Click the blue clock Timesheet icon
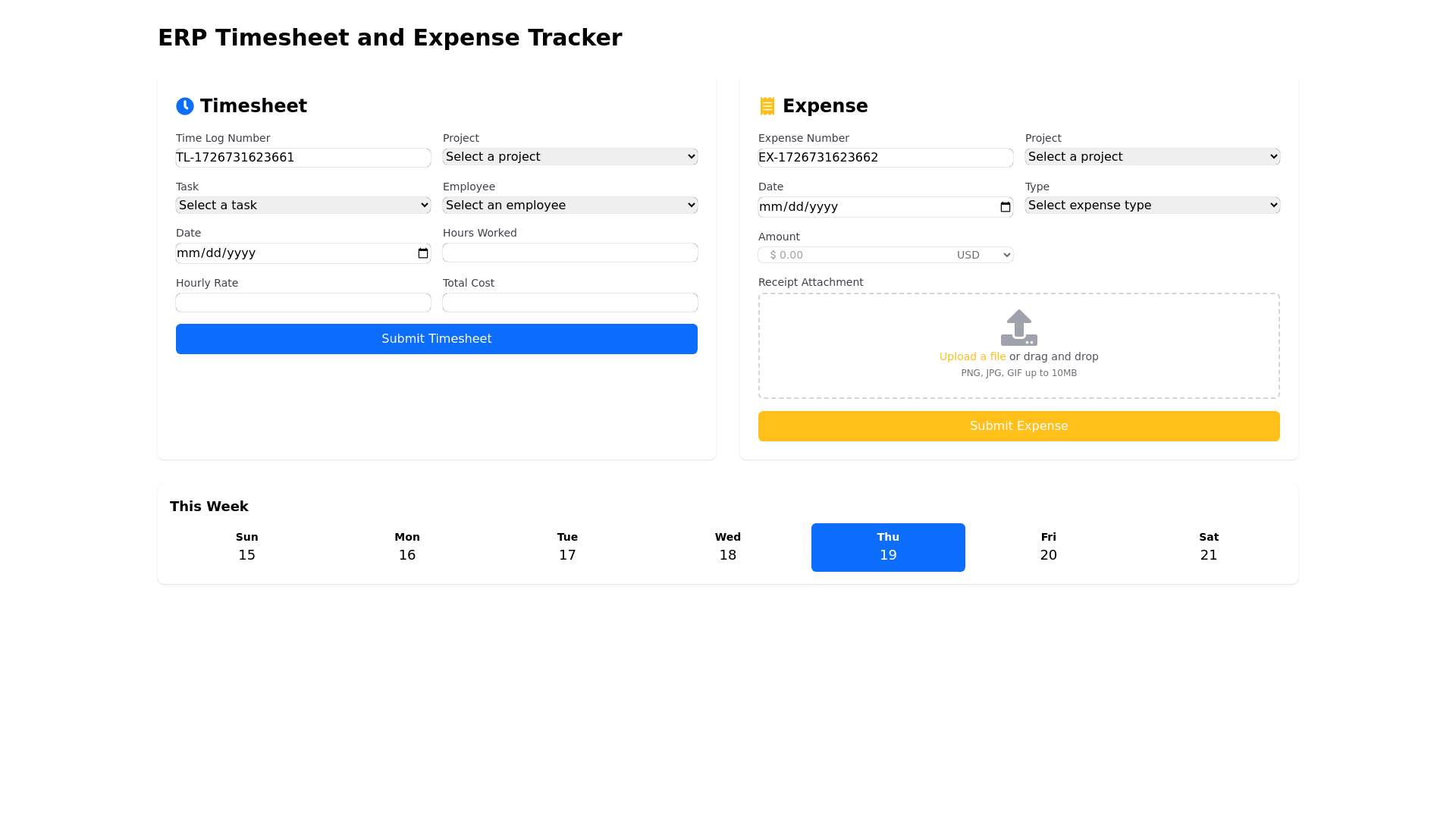1456x819 pixels. [185, 106]
